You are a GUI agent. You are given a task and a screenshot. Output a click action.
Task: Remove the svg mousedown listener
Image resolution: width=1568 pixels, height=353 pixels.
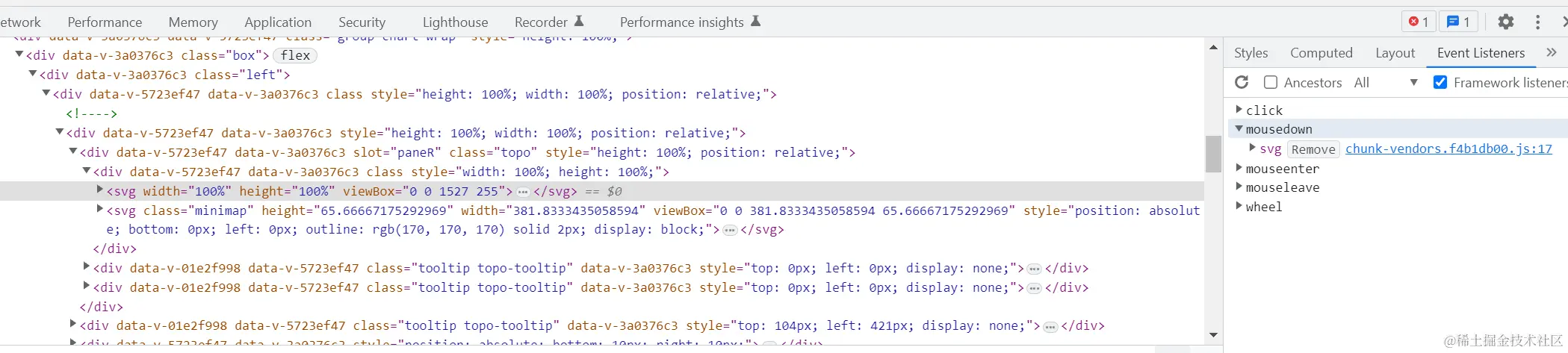click(1313, 149)
